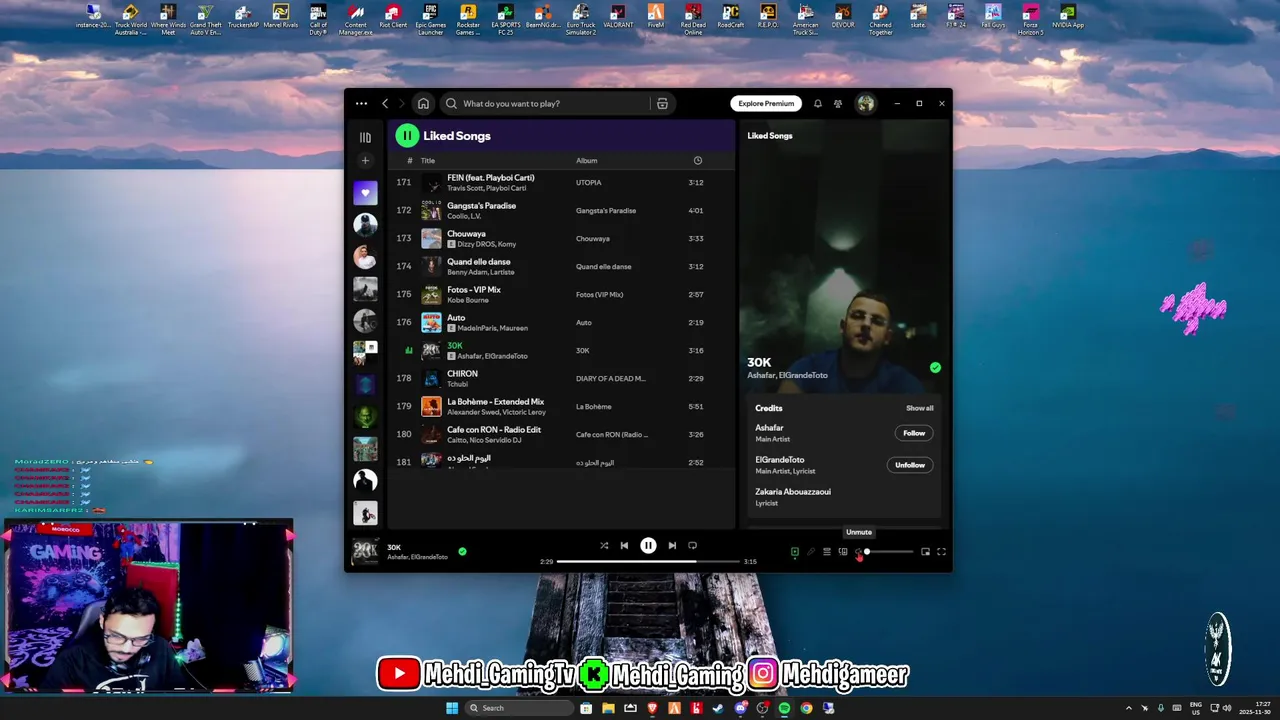
Task: Unmute the volume speaker icon
Action: pos(858,552)
